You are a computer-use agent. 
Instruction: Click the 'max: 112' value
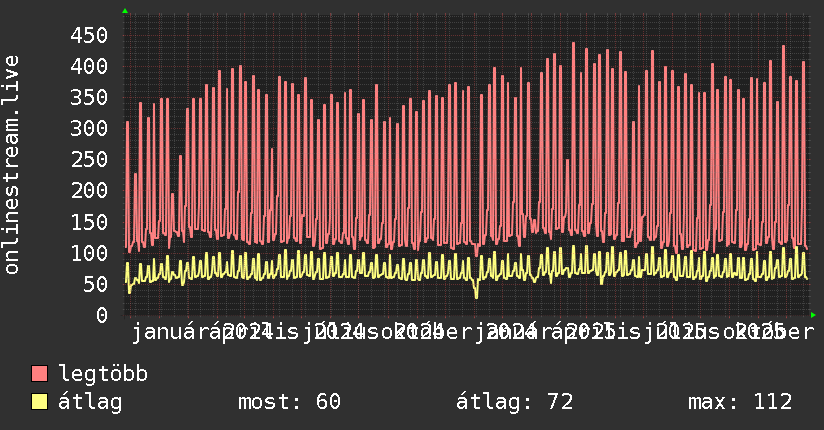740,402
